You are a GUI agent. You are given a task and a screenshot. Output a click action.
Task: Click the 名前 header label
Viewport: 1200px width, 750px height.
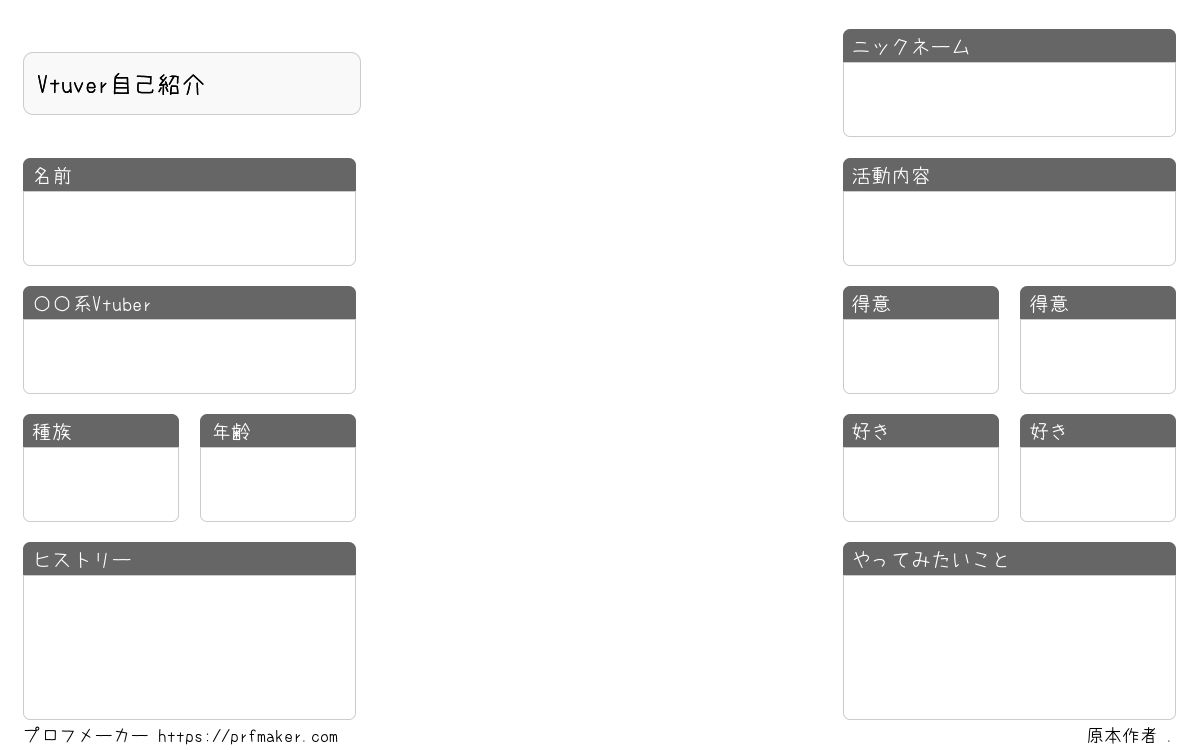coord(53,176)
